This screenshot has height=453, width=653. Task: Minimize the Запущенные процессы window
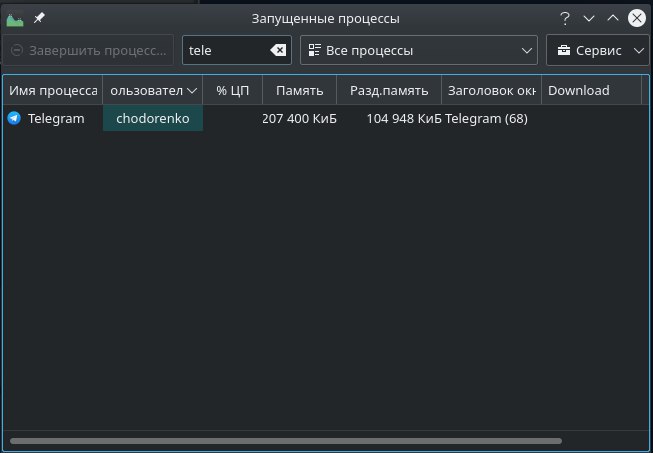tap(588, 18)
